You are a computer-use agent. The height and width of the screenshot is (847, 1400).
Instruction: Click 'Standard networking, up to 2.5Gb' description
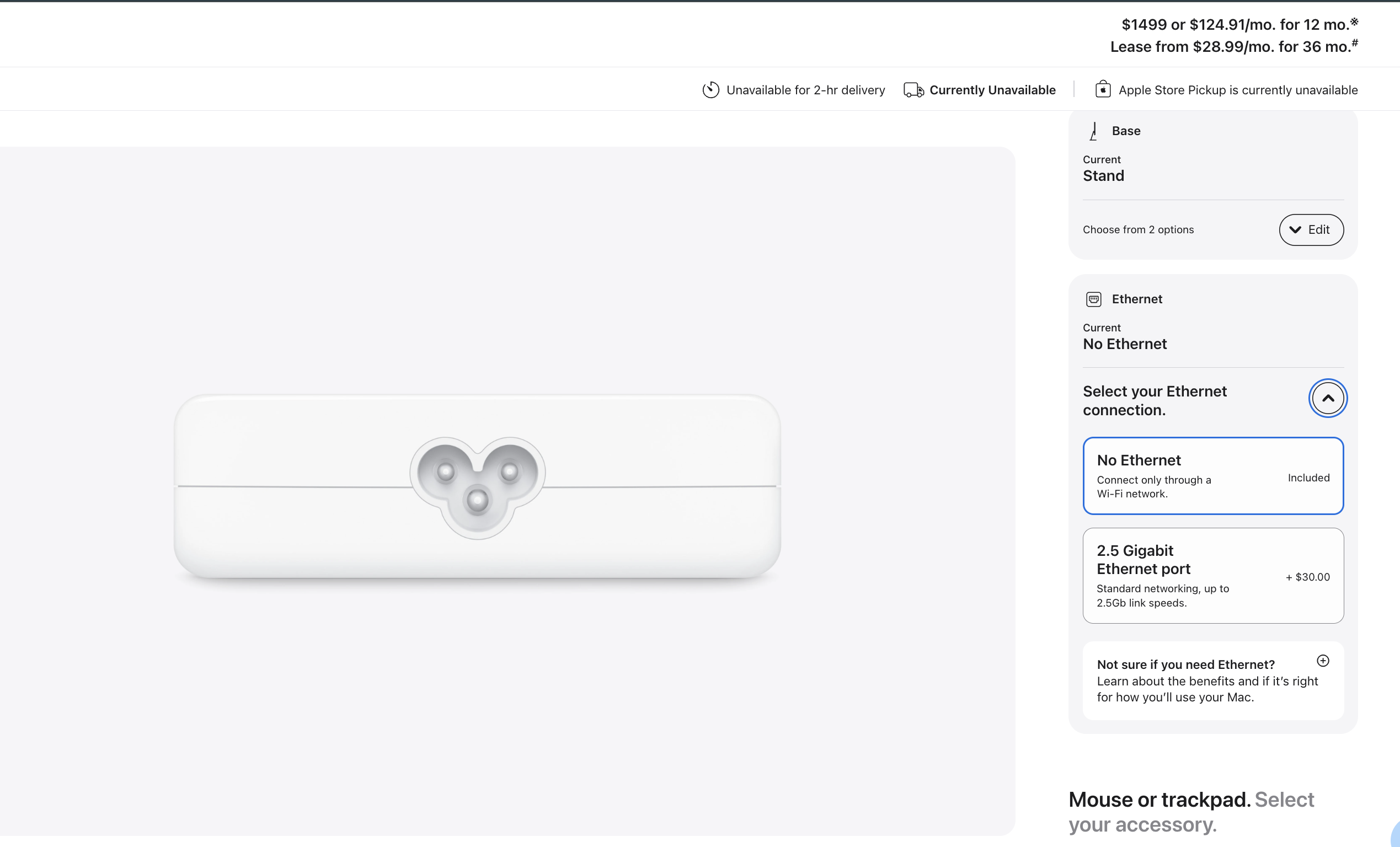(1162, 596)
